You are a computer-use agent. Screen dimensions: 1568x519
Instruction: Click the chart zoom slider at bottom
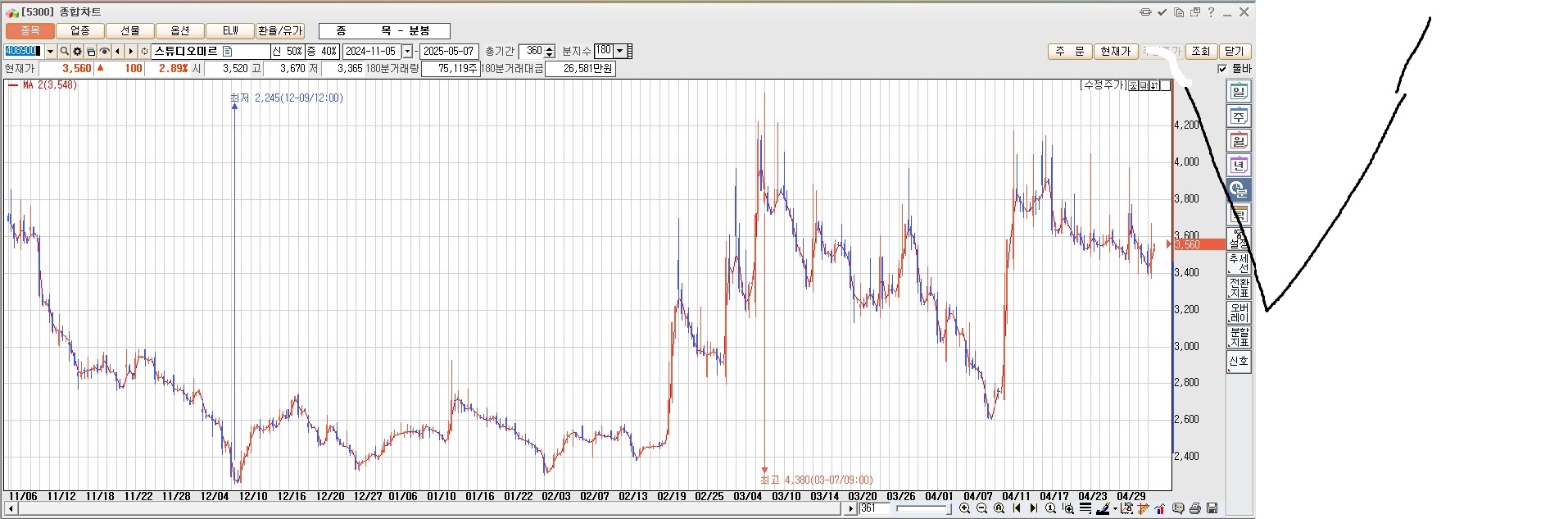click(x=922, y=509)
